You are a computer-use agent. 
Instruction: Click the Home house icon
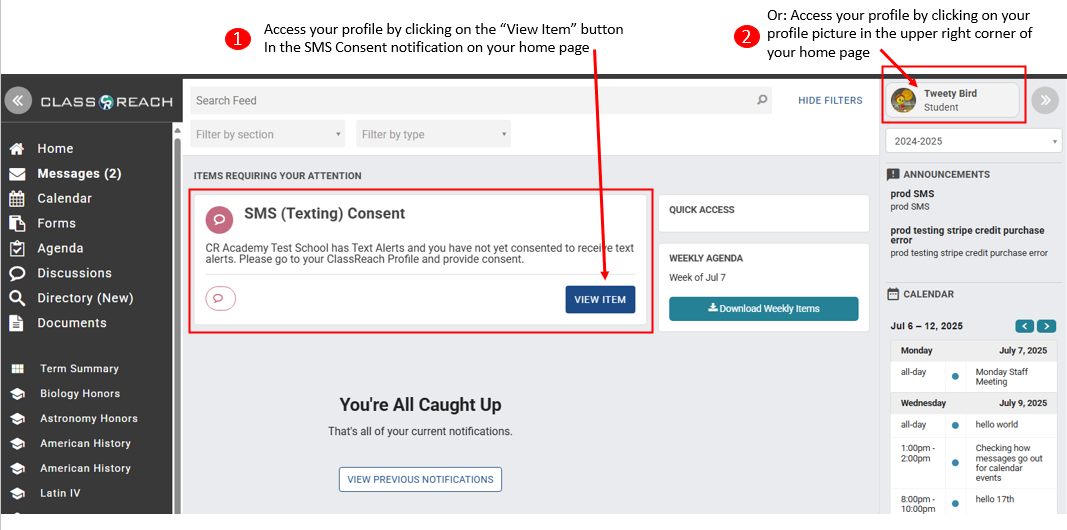pyautogui.click(x=17, y=148)
